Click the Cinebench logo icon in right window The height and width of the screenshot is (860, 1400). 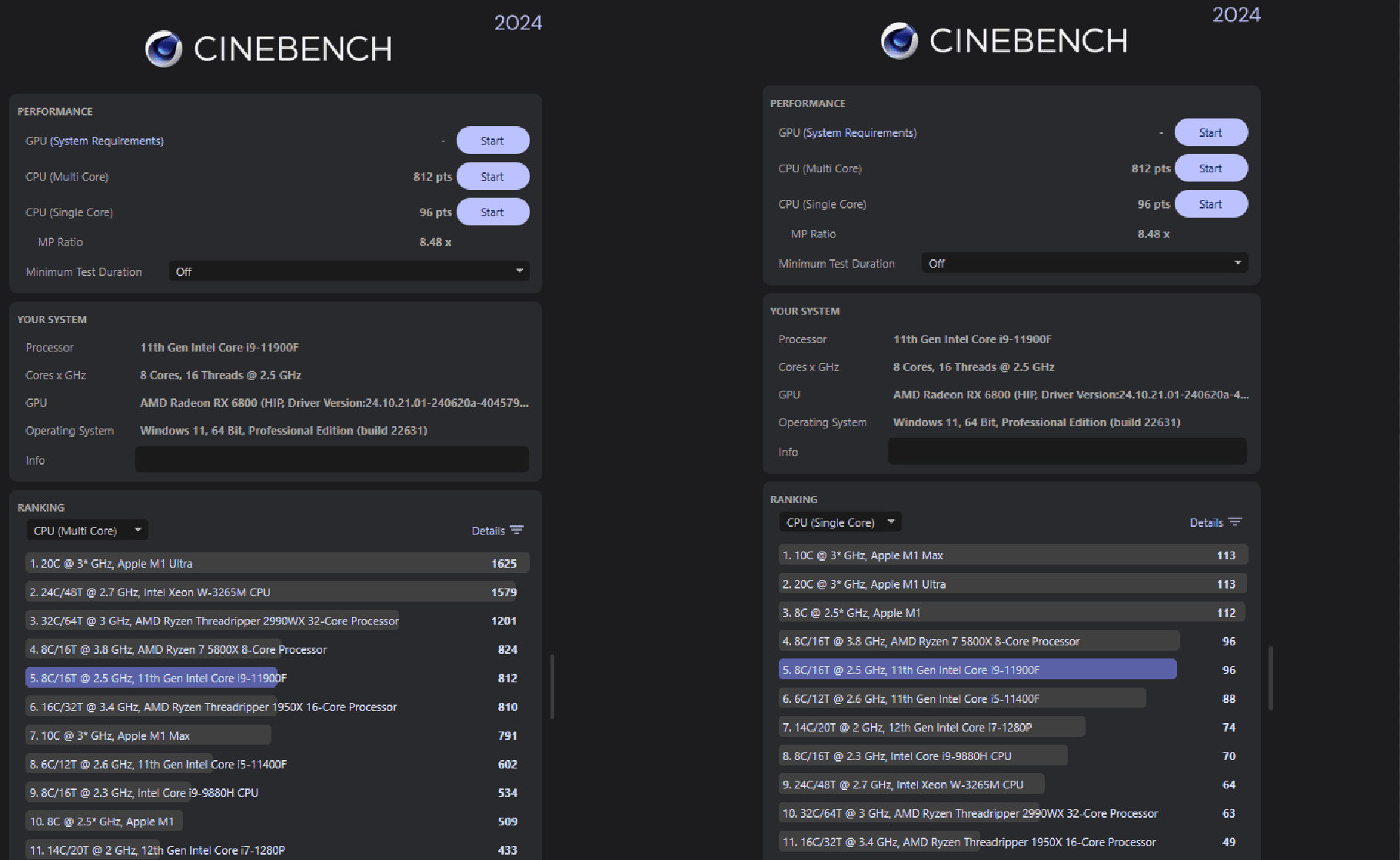click(900, 41)
